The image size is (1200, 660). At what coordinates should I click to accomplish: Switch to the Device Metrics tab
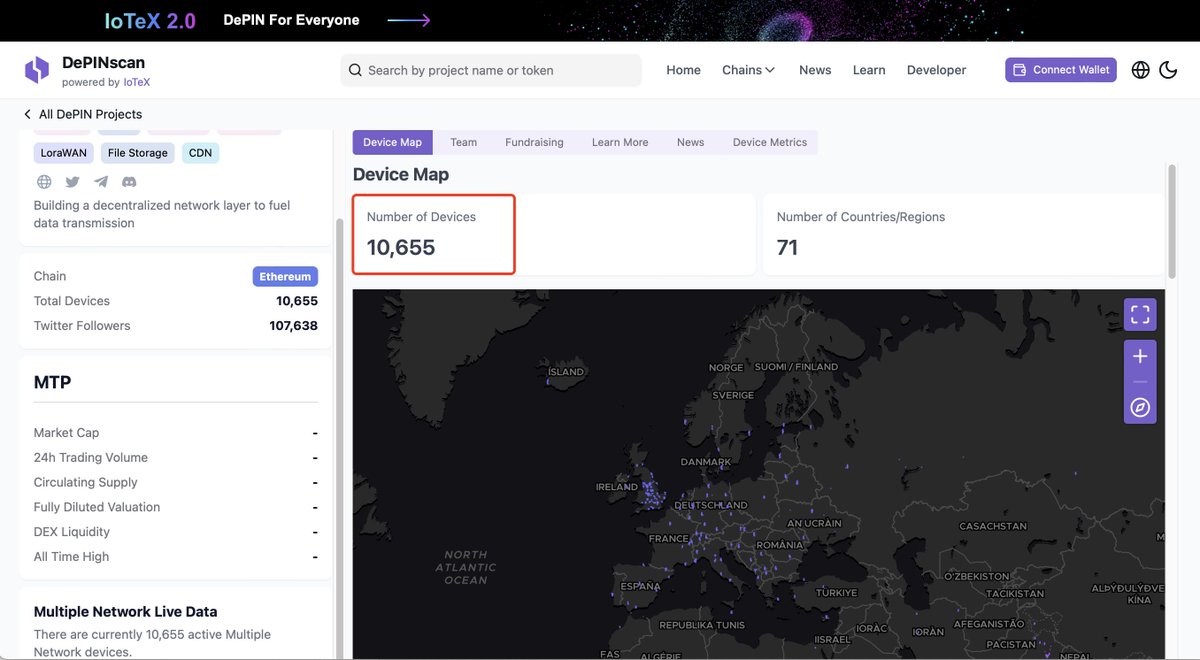[x=770, y=142]
